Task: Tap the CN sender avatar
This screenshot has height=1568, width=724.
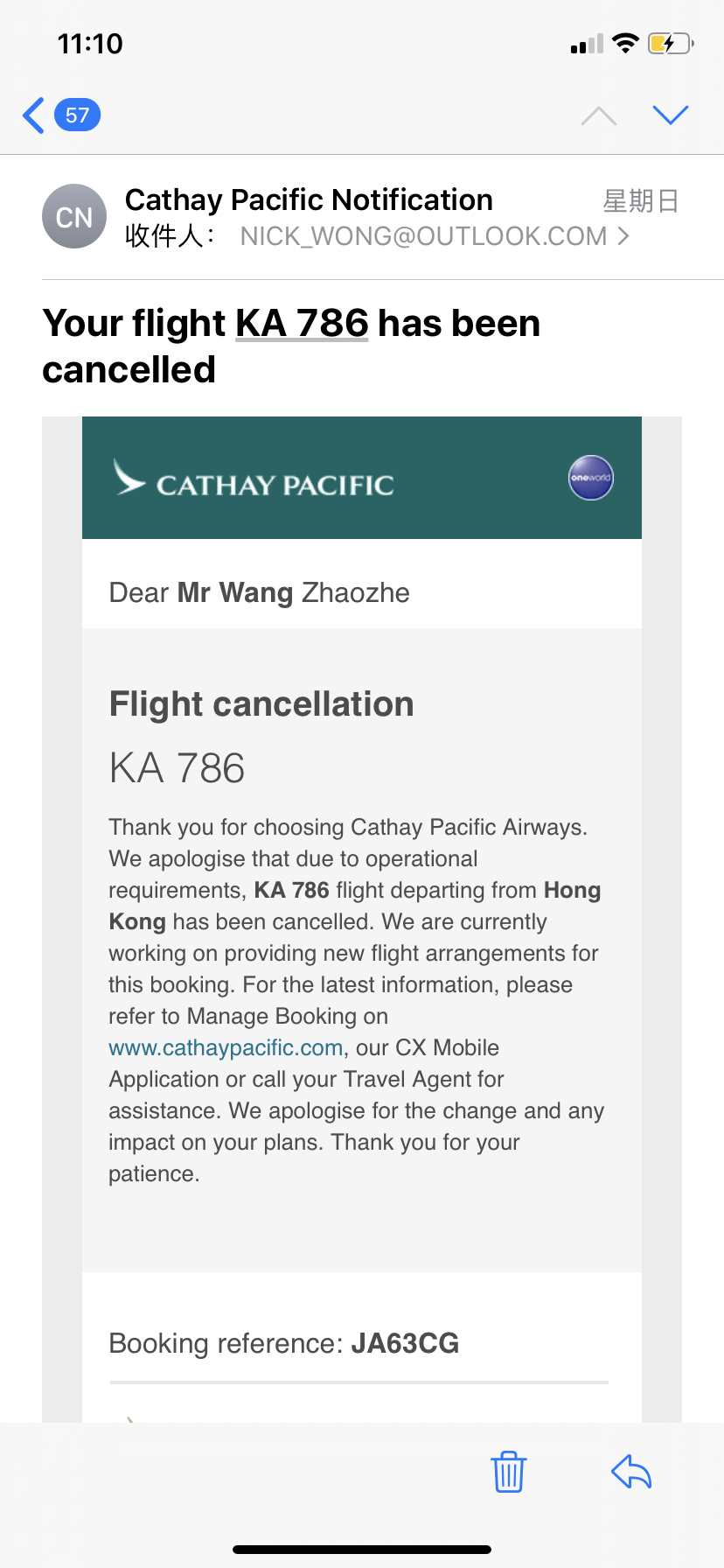Action: (74, 216)
